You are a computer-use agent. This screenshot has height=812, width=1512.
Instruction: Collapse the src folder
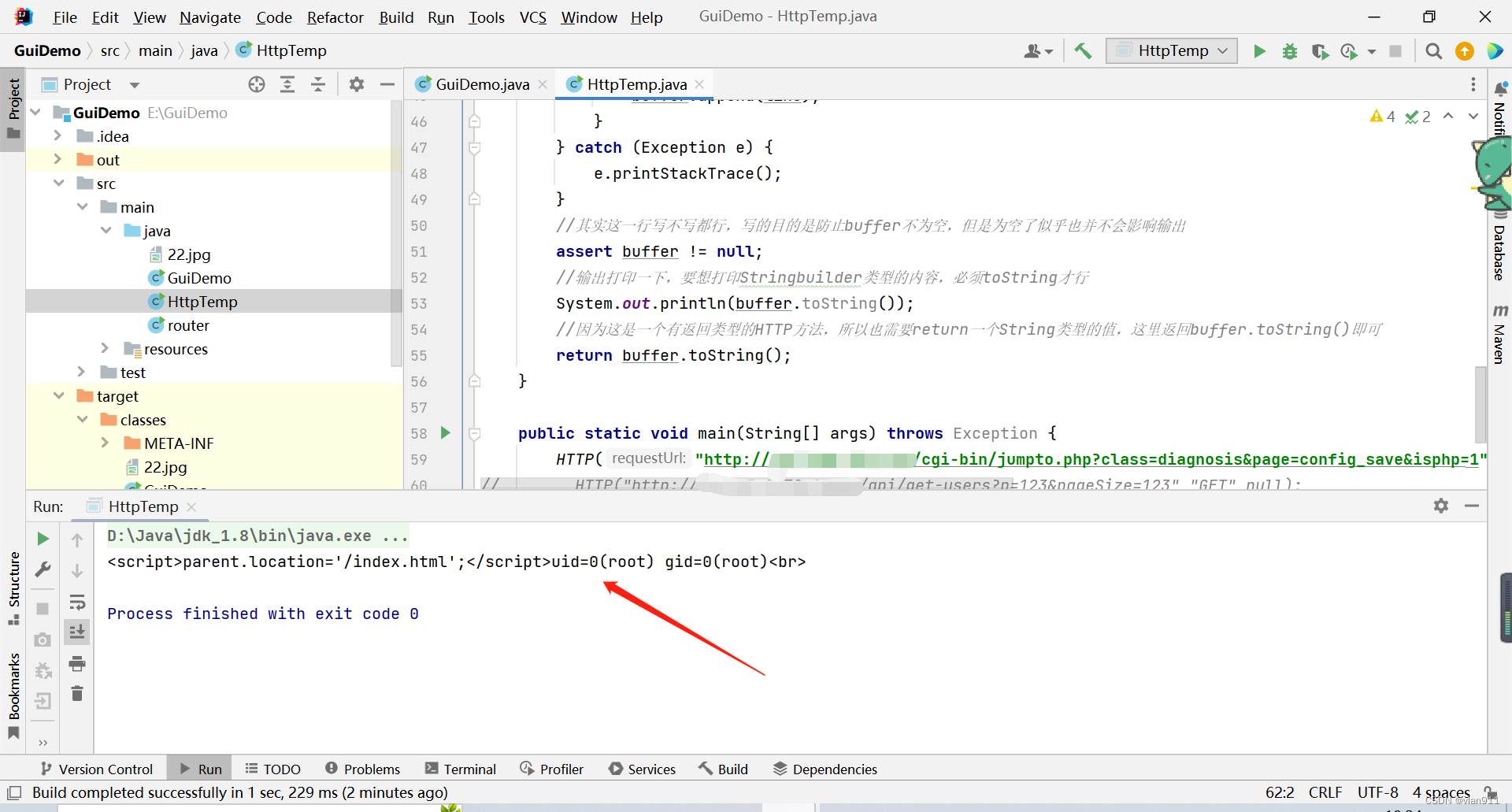click(x=58, y=183)
